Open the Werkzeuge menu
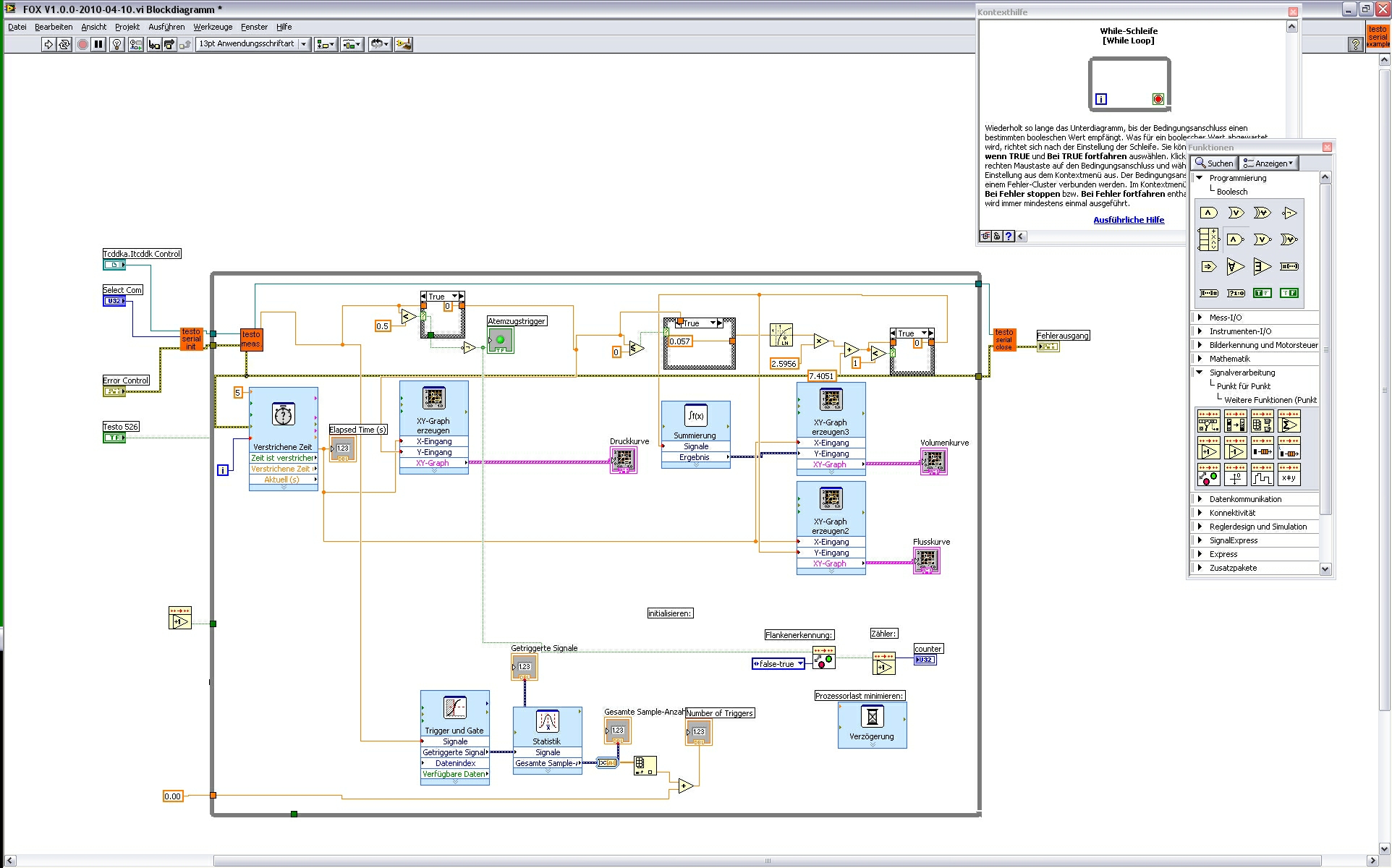 click(213, 27)
